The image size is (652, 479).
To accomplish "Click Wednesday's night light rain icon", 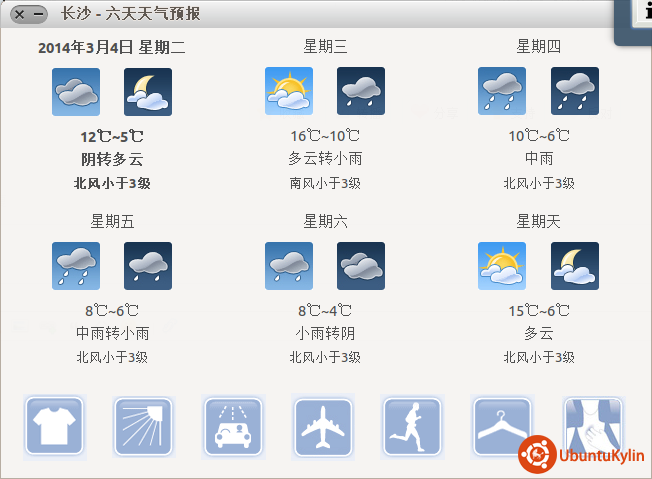I will point(361,91).
